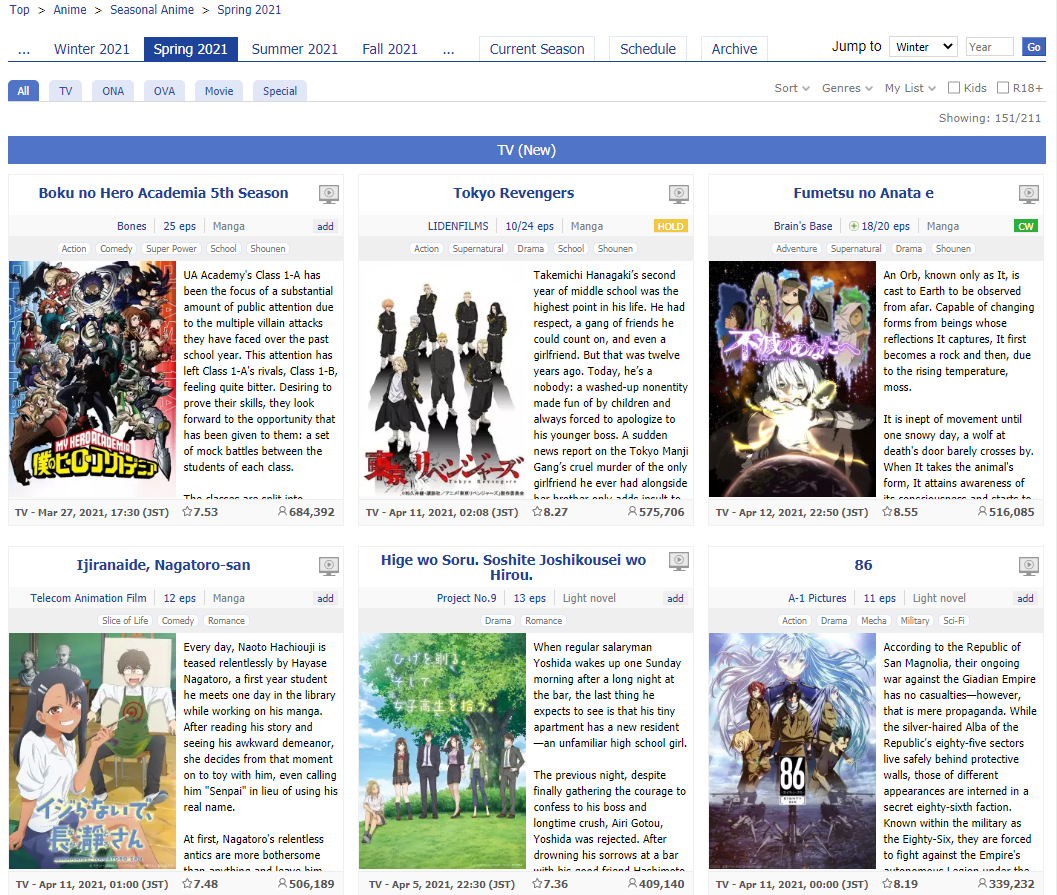Go to Anime breadcrumb link

70,10
